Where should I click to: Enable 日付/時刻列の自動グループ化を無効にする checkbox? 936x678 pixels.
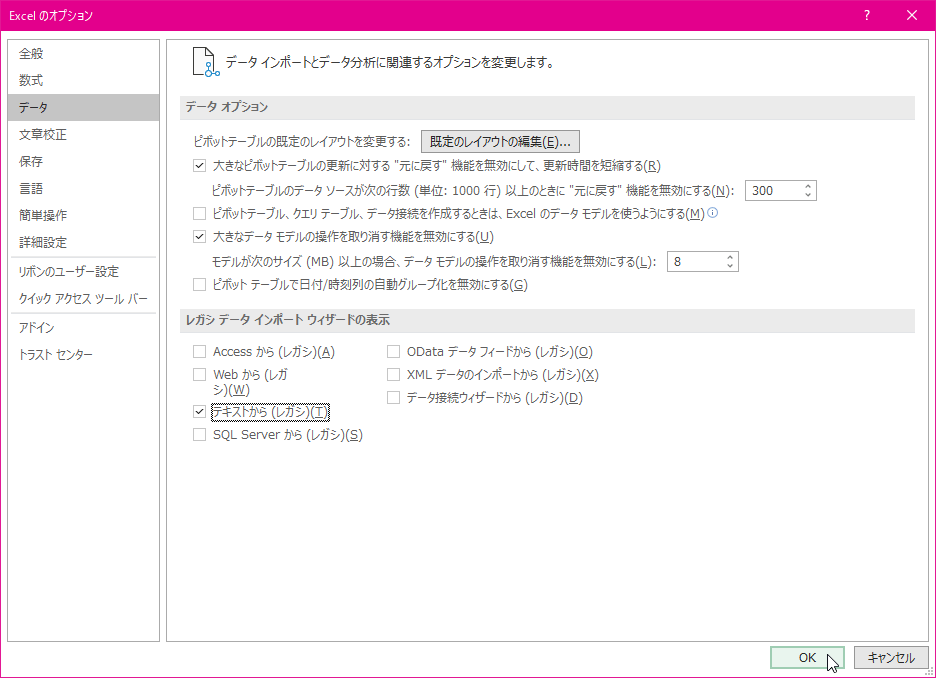(199, 285)
